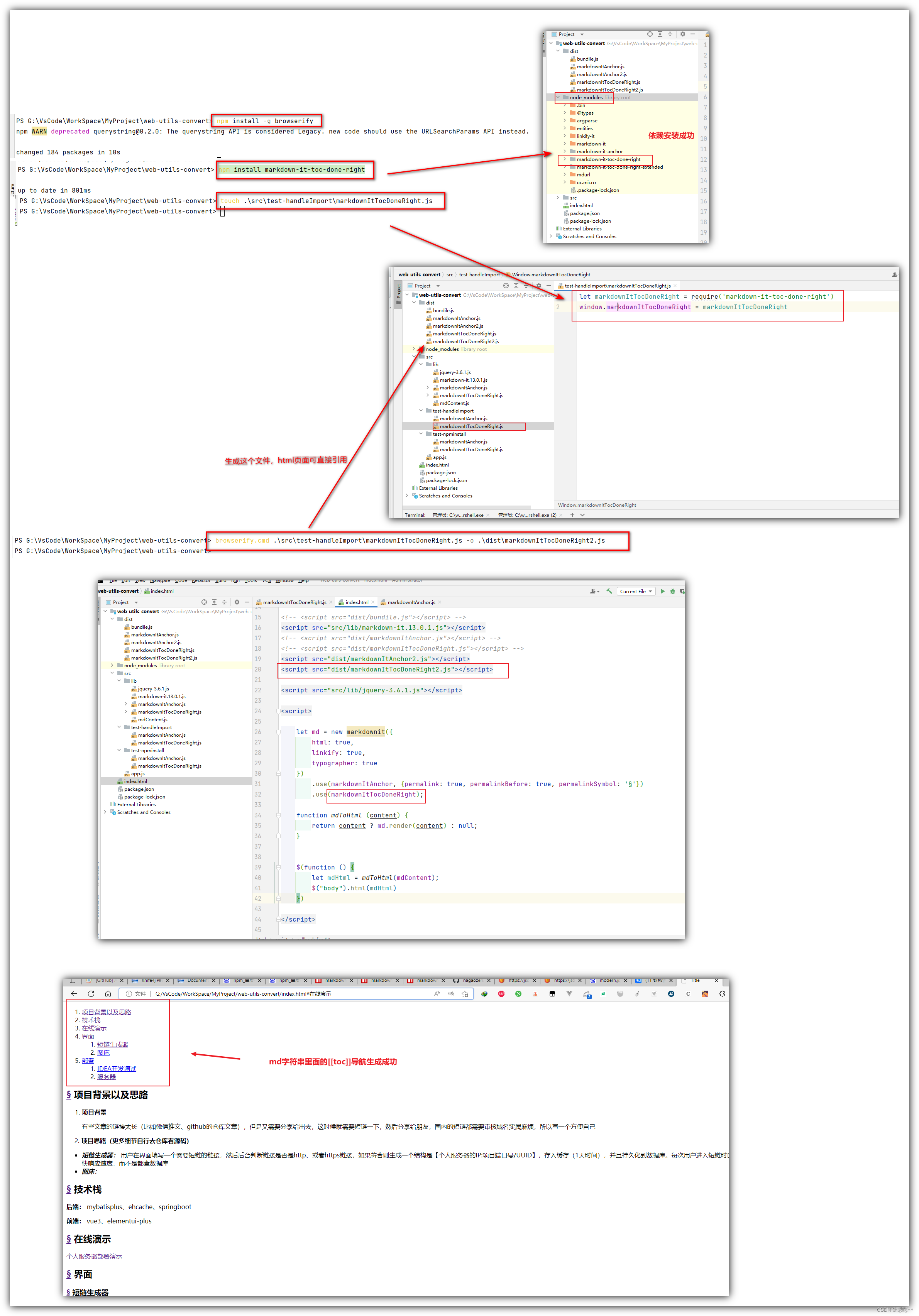
Task: Open the Current File run configuration dropdown
Action: coord(636,591)
